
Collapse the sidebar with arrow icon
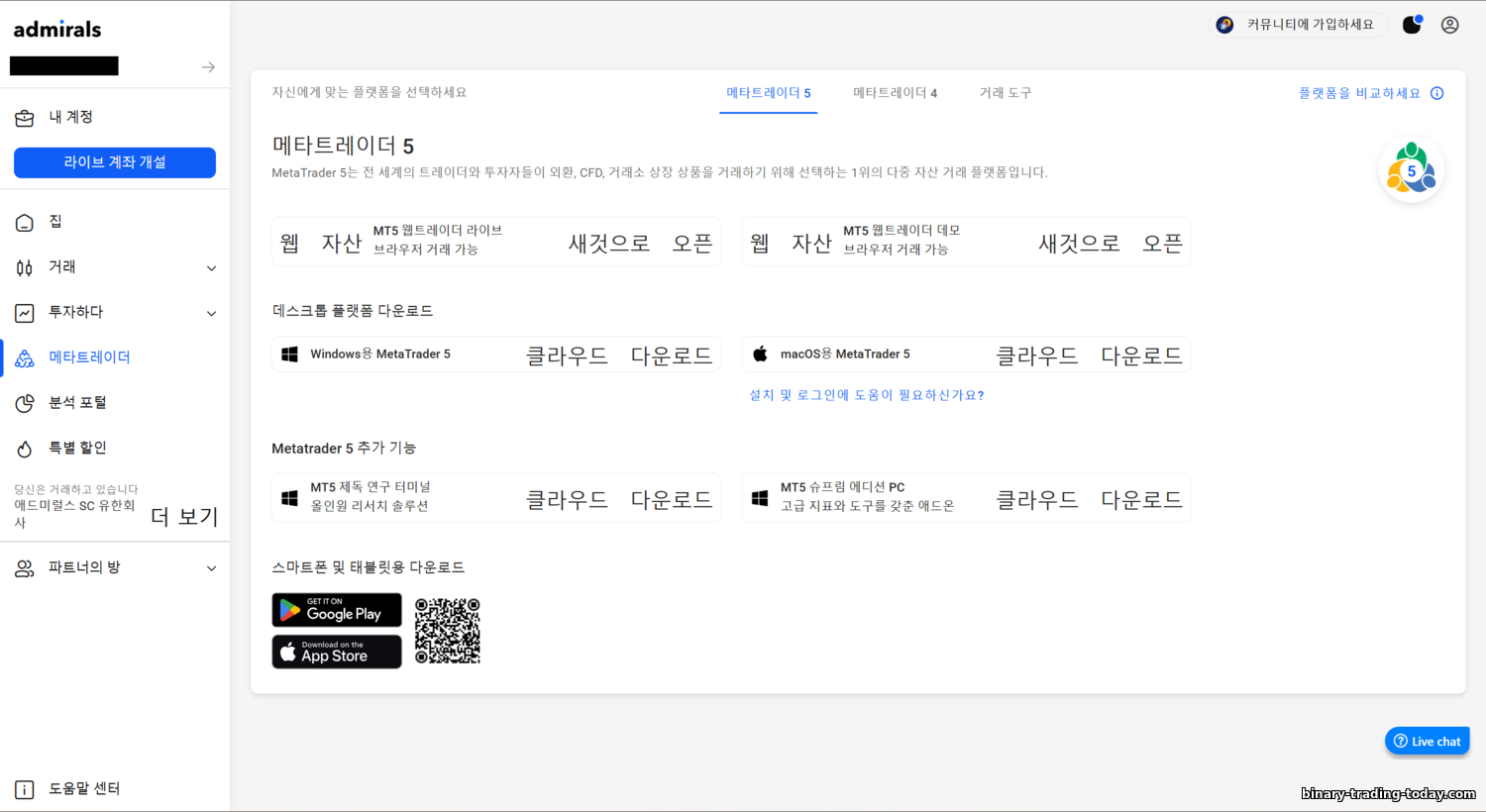pos(208,67)
